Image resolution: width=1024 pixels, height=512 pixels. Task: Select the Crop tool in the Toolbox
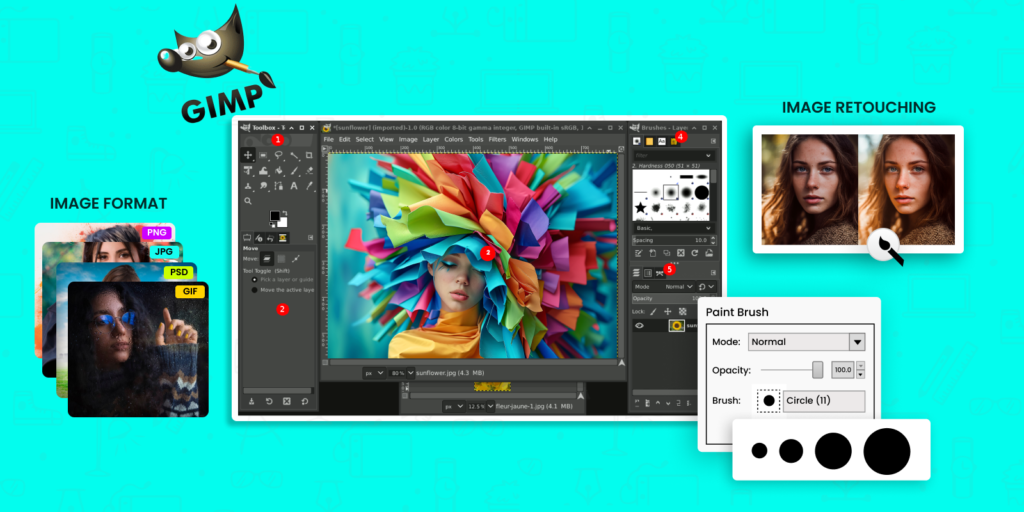(309, 155)
